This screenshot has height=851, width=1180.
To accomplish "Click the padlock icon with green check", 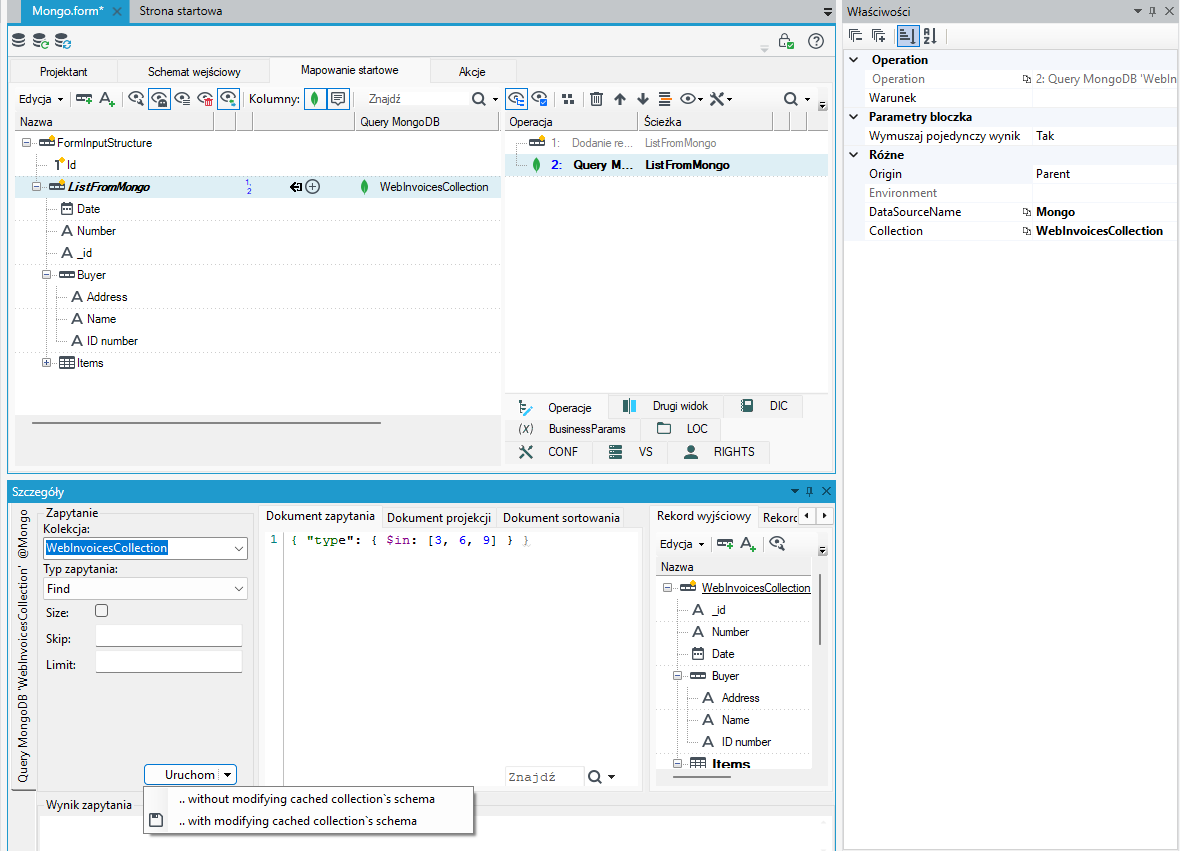I will pyautogui.click(x=786, y=41).
